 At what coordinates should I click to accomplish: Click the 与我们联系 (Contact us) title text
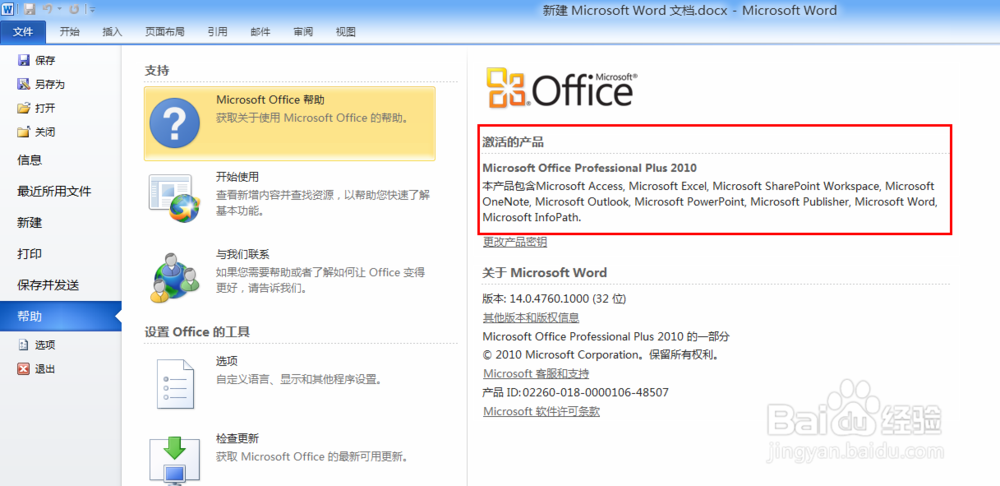(242, 254)
